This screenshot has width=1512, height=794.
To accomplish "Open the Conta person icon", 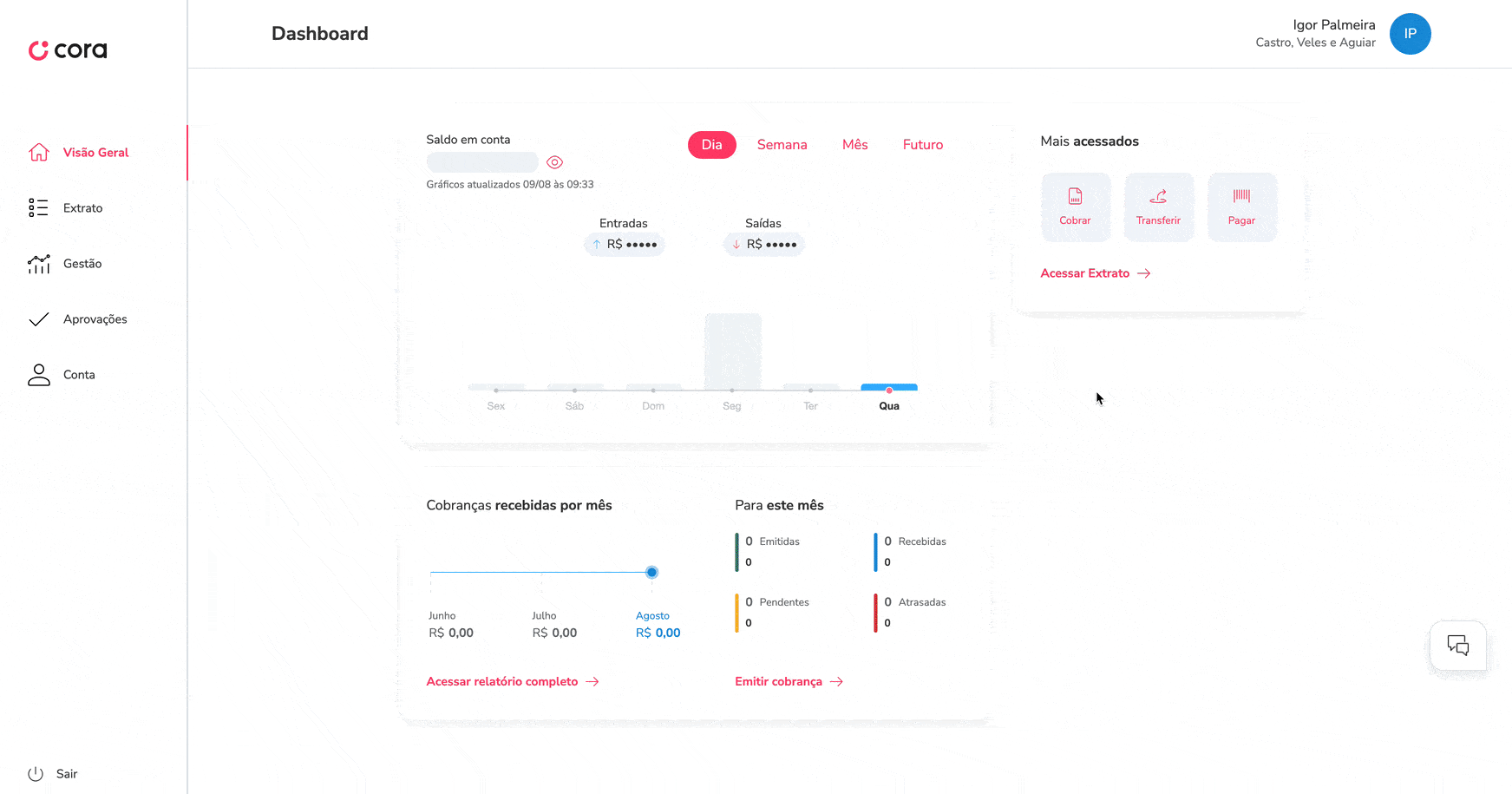I will click(x=39, y=375).
